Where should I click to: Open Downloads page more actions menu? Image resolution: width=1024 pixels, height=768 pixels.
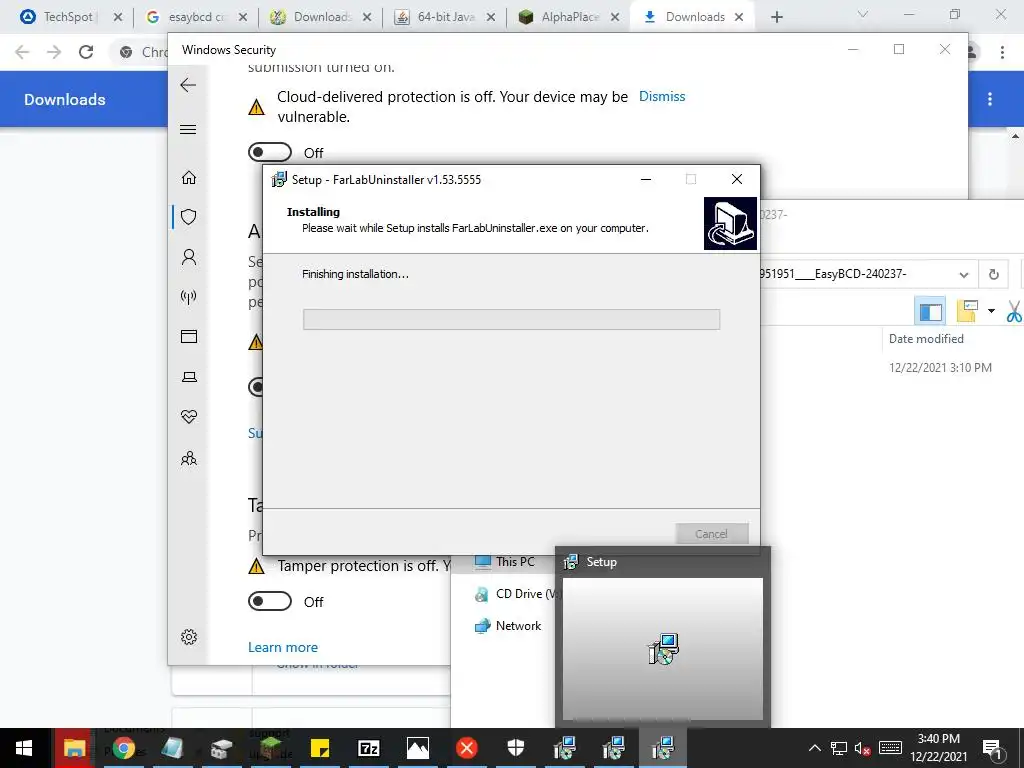tap(990, 99)
